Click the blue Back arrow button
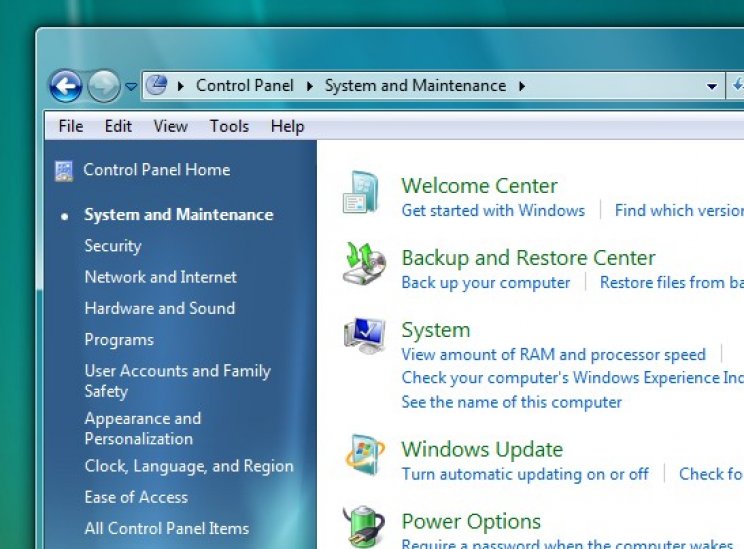This screenshot has height=549, width=744. tap(65, 86)
